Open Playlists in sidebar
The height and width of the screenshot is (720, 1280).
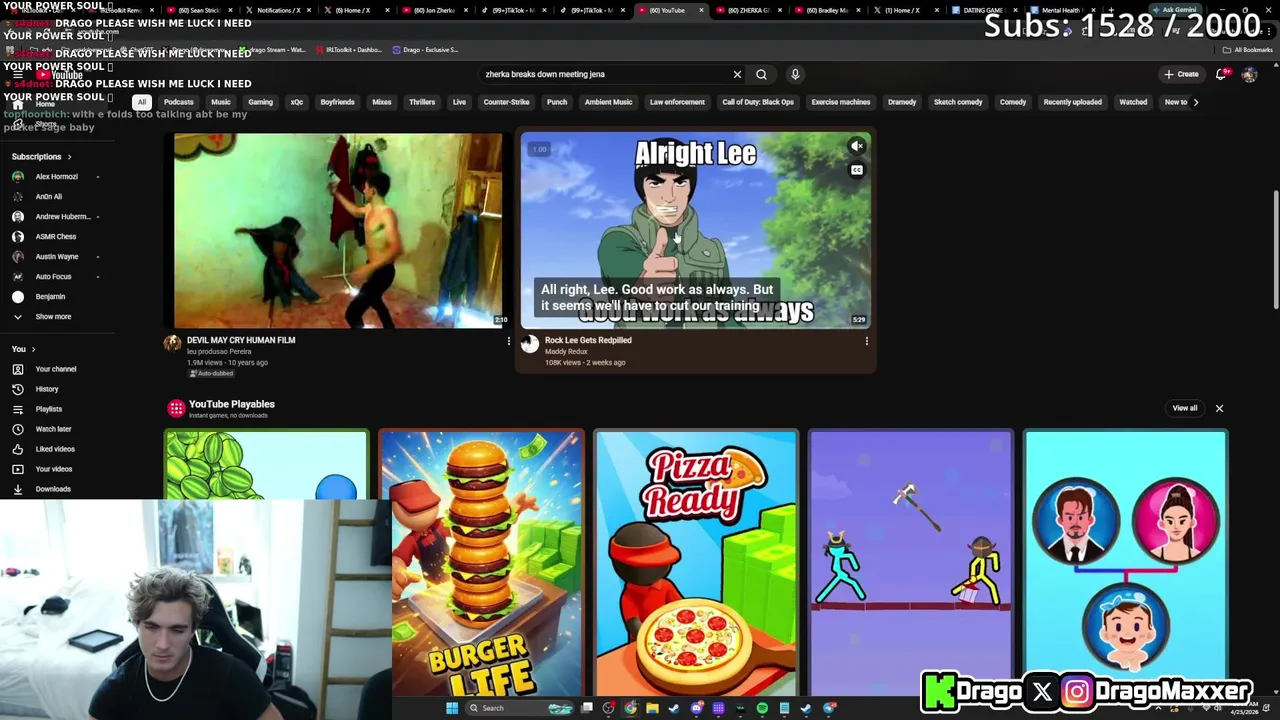[x=55, y=409]
